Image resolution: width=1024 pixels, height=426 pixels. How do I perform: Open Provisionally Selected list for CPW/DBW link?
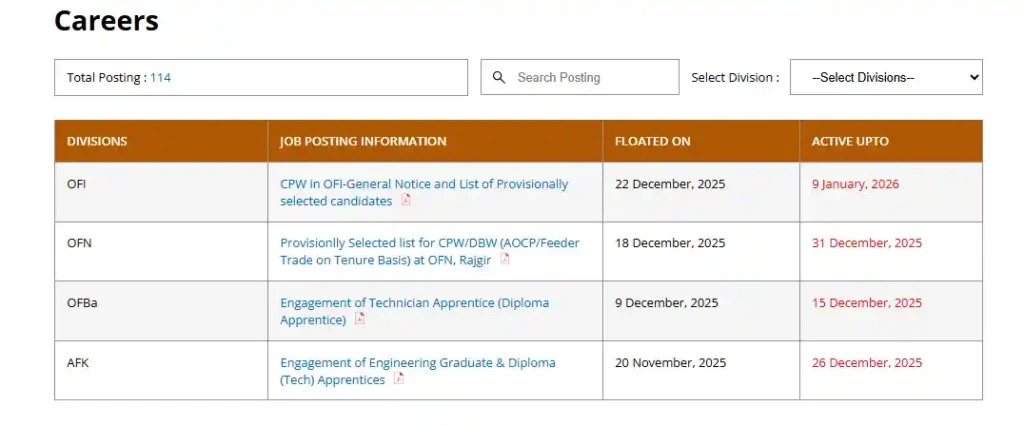tap(429, 243)
